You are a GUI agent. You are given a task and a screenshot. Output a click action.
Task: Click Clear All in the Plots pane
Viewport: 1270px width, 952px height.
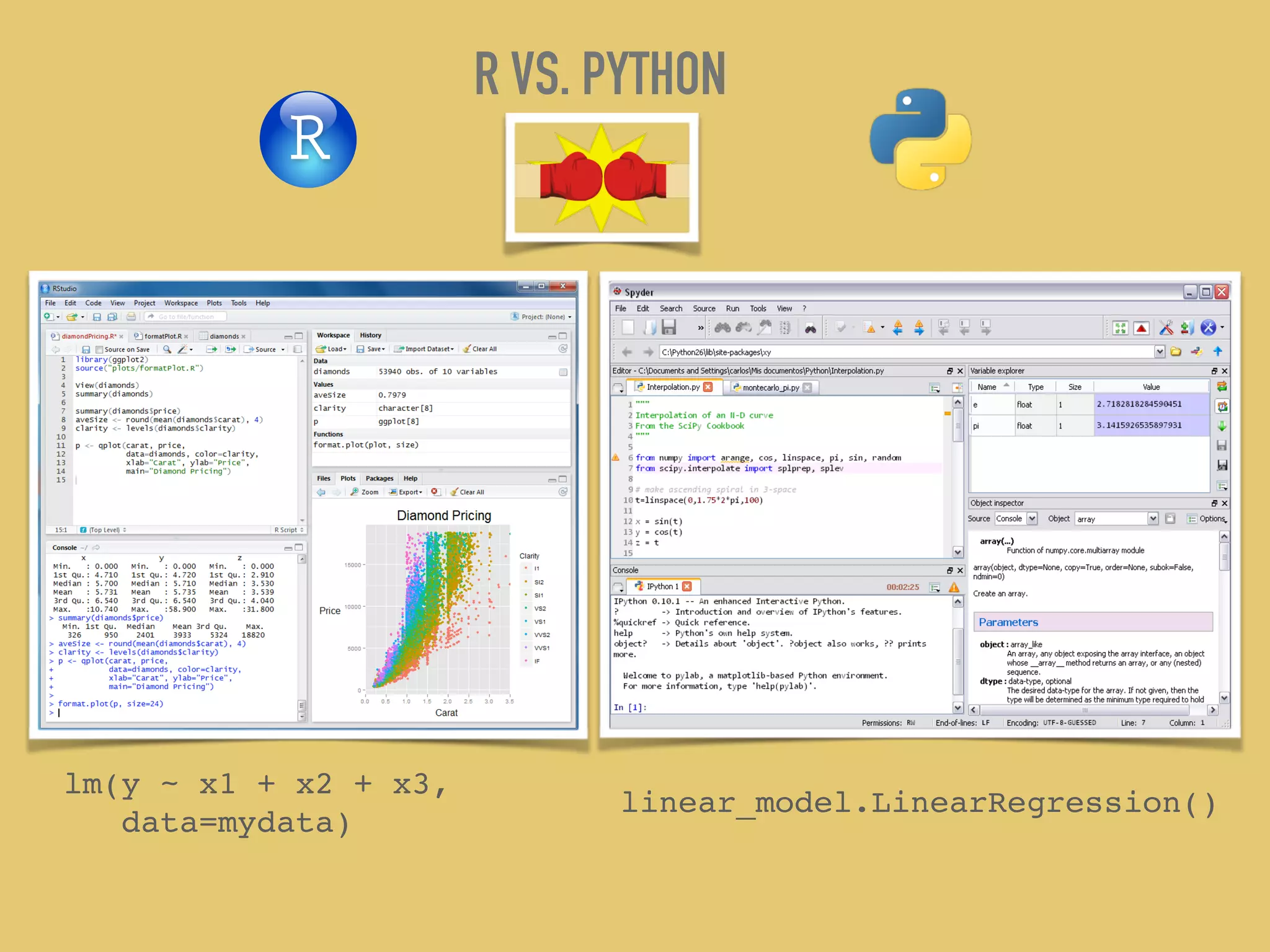point(468,492)
